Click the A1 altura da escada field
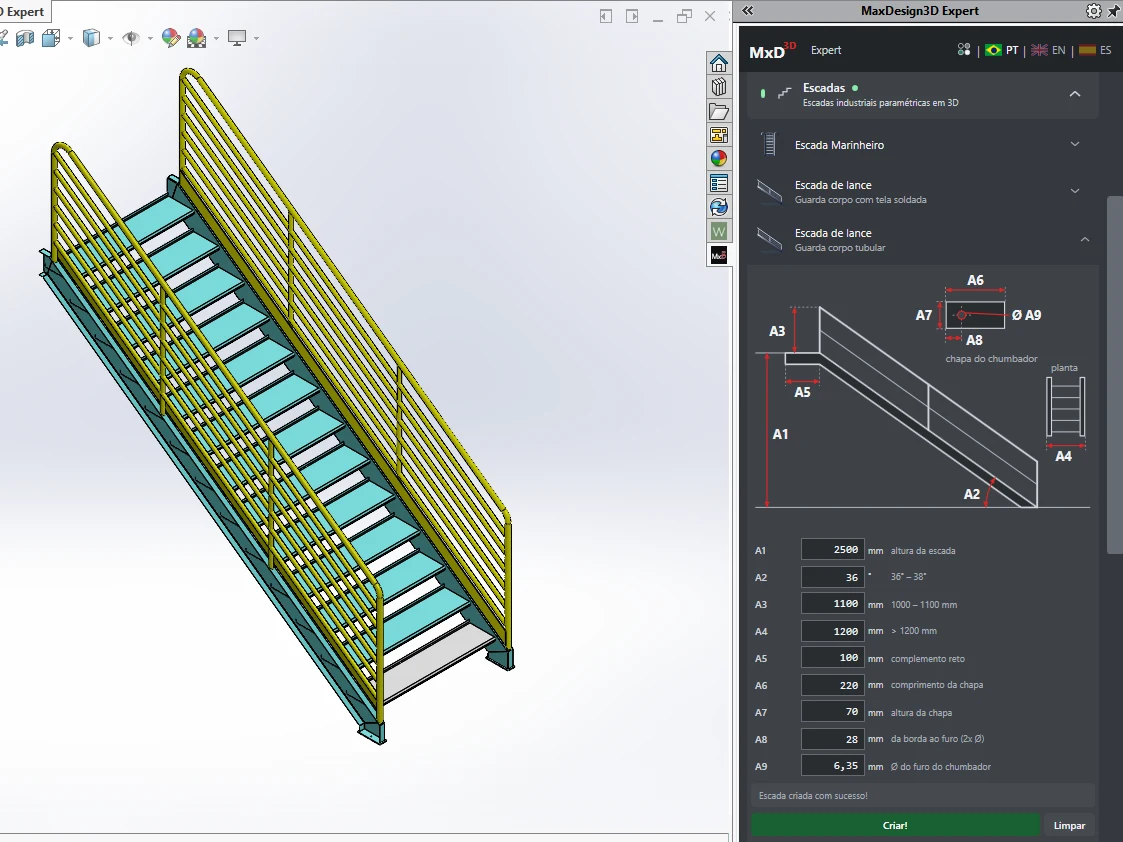 (x=832, y=550)
